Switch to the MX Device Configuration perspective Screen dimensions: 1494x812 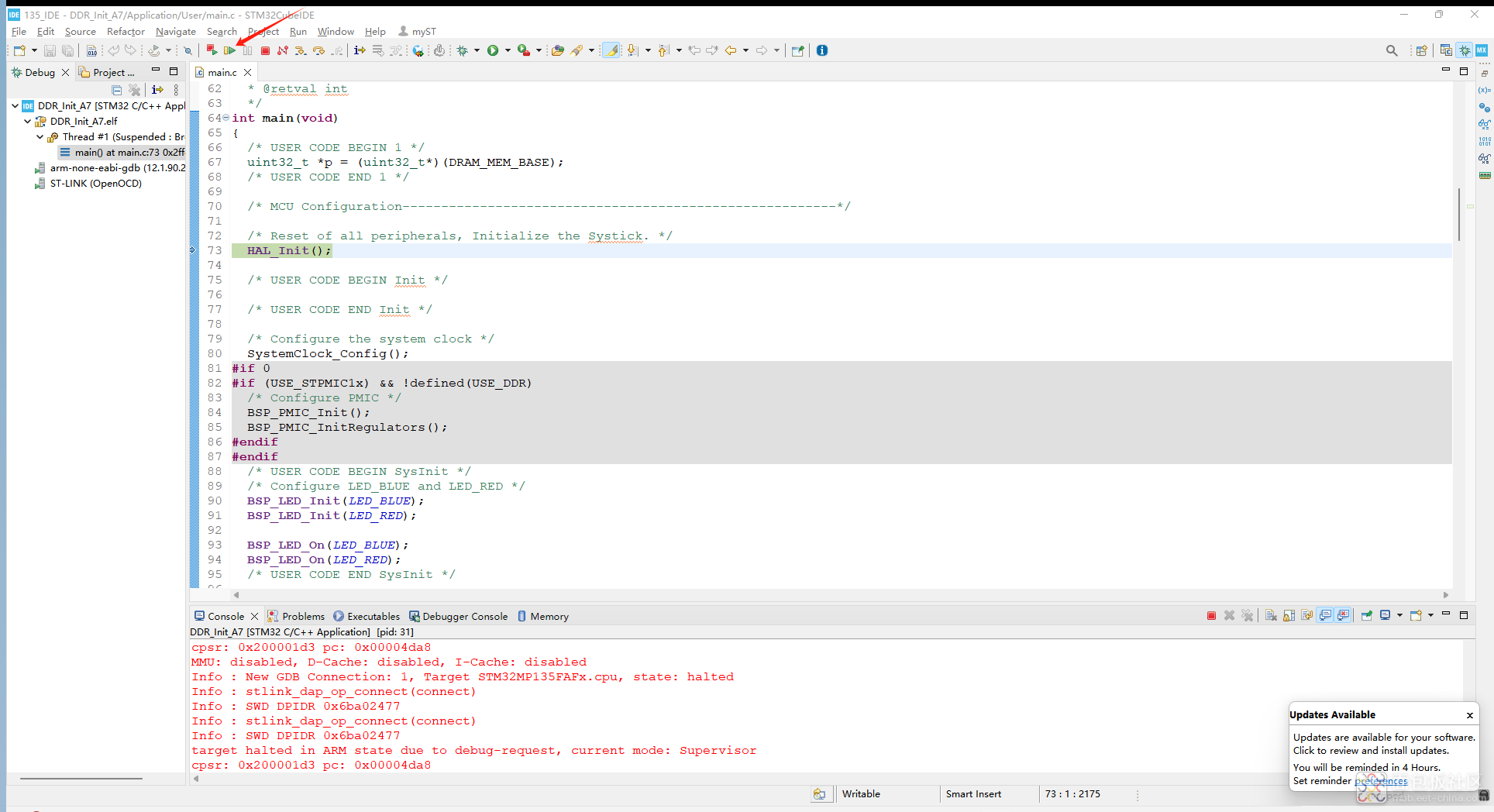click(1482, 50)
